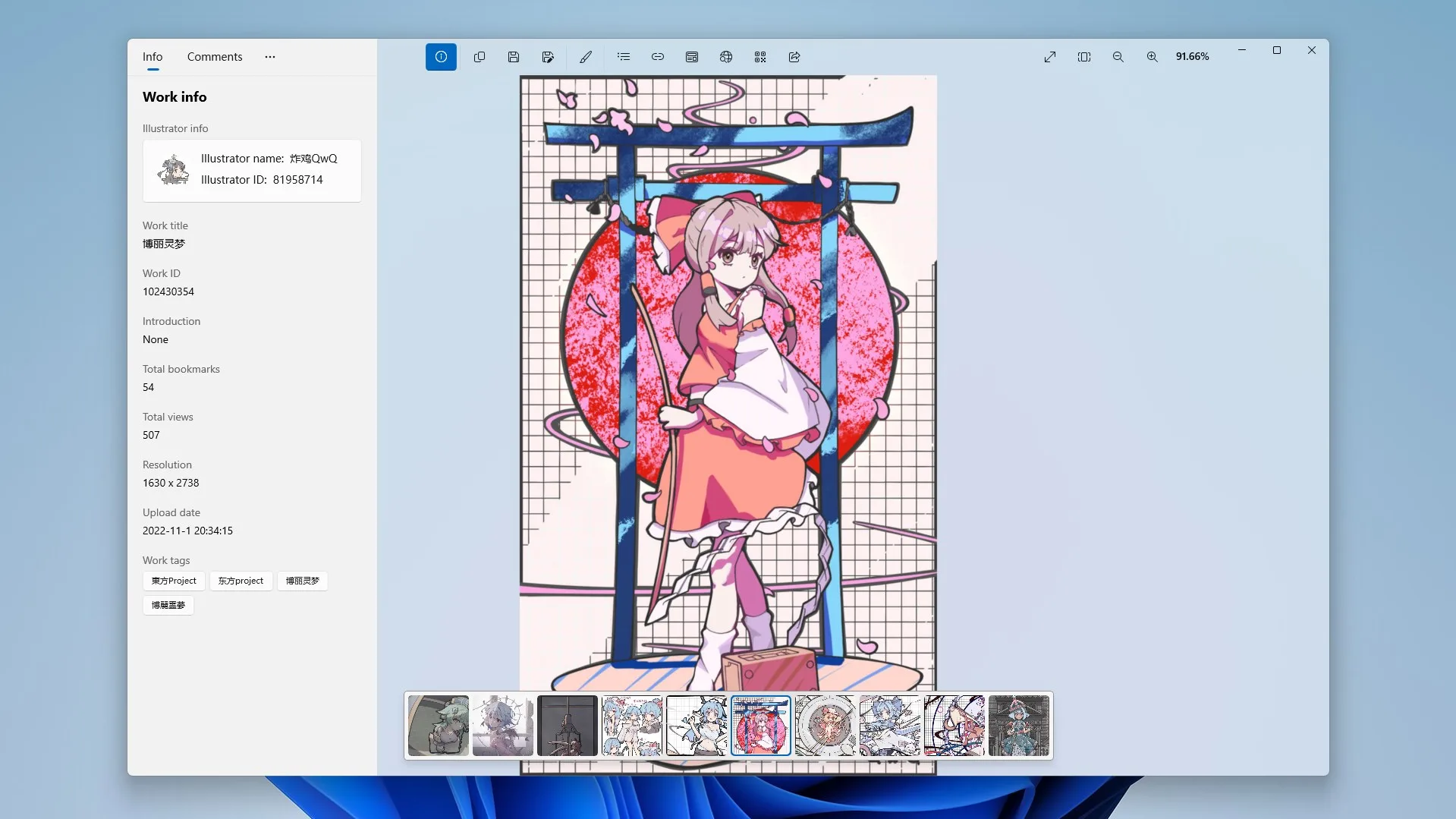
Task: Click the save image icon
Action: (x=514, y=57)
